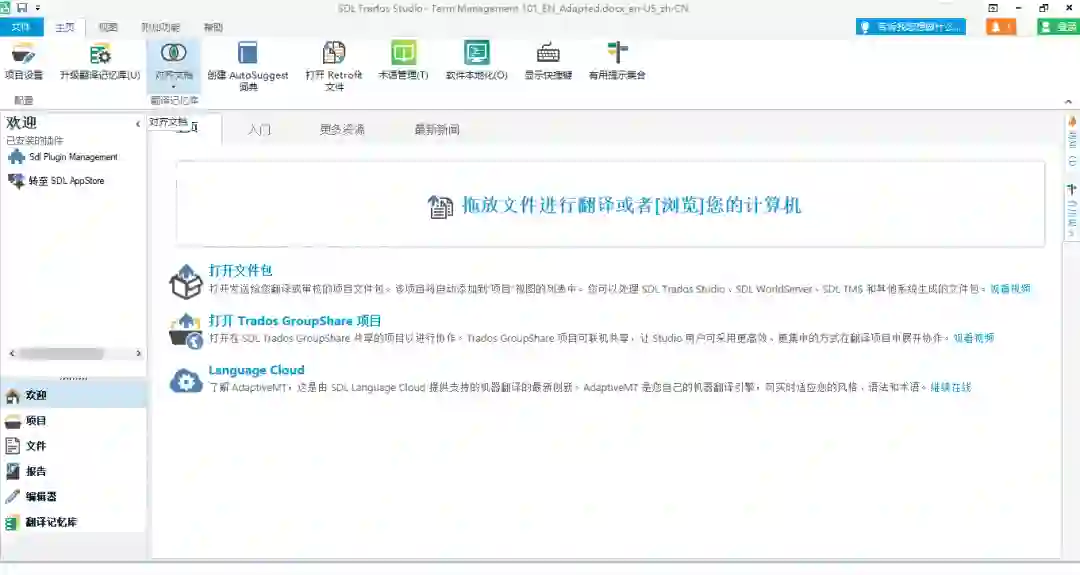Click the 打开文件包 link
The height and width of the screenshot is (575, 1080).
[240, 271]
